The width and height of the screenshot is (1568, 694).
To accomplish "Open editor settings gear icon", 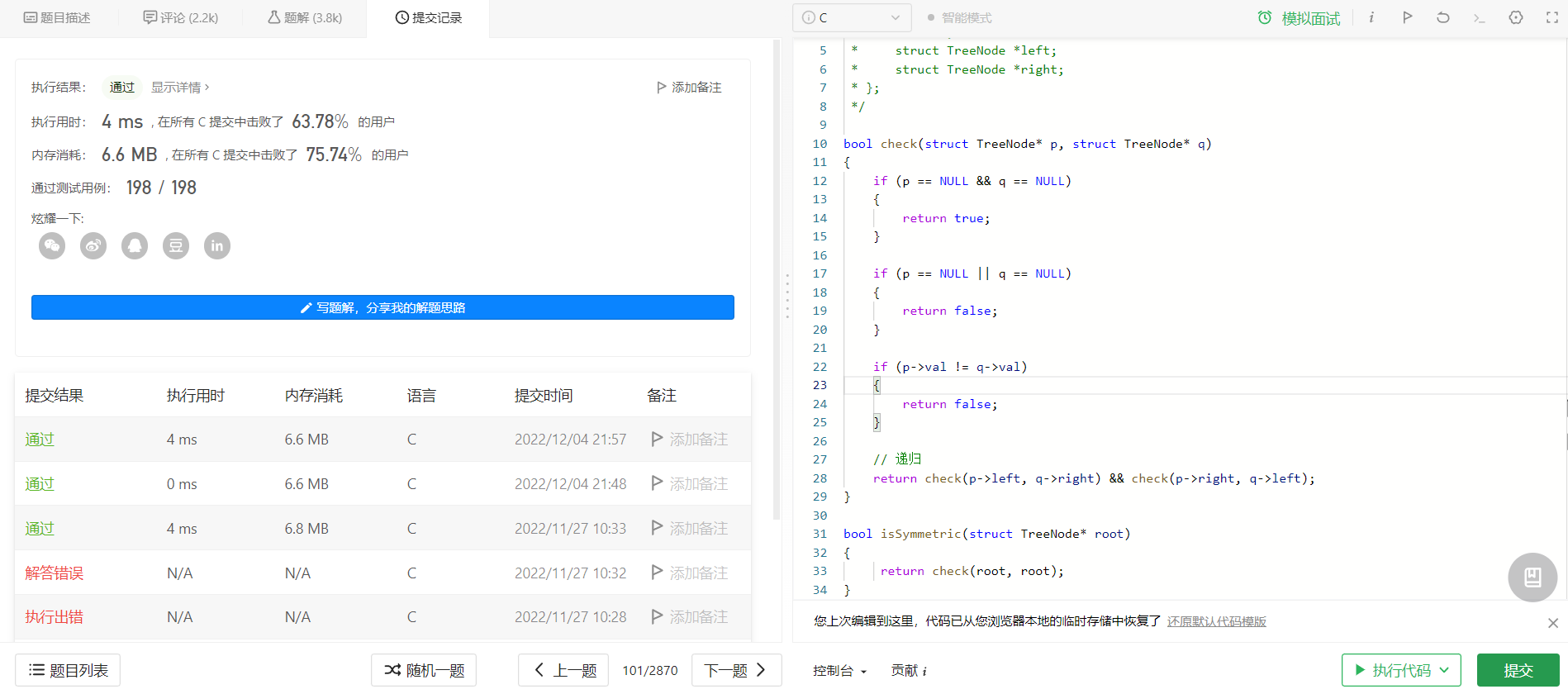I will tap(1516, 17).
